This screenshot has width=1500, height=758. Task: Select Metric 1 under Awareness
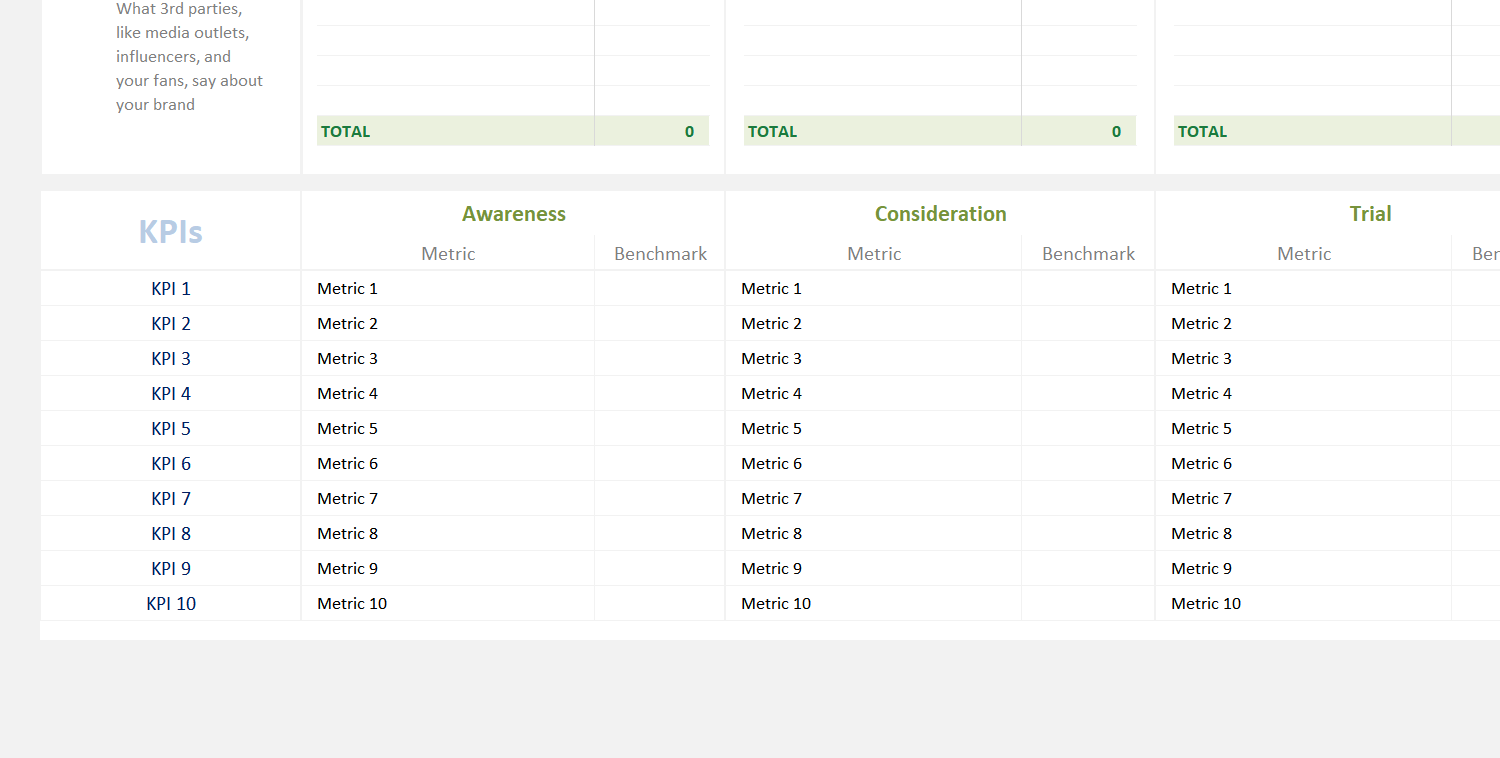point(347,288)
